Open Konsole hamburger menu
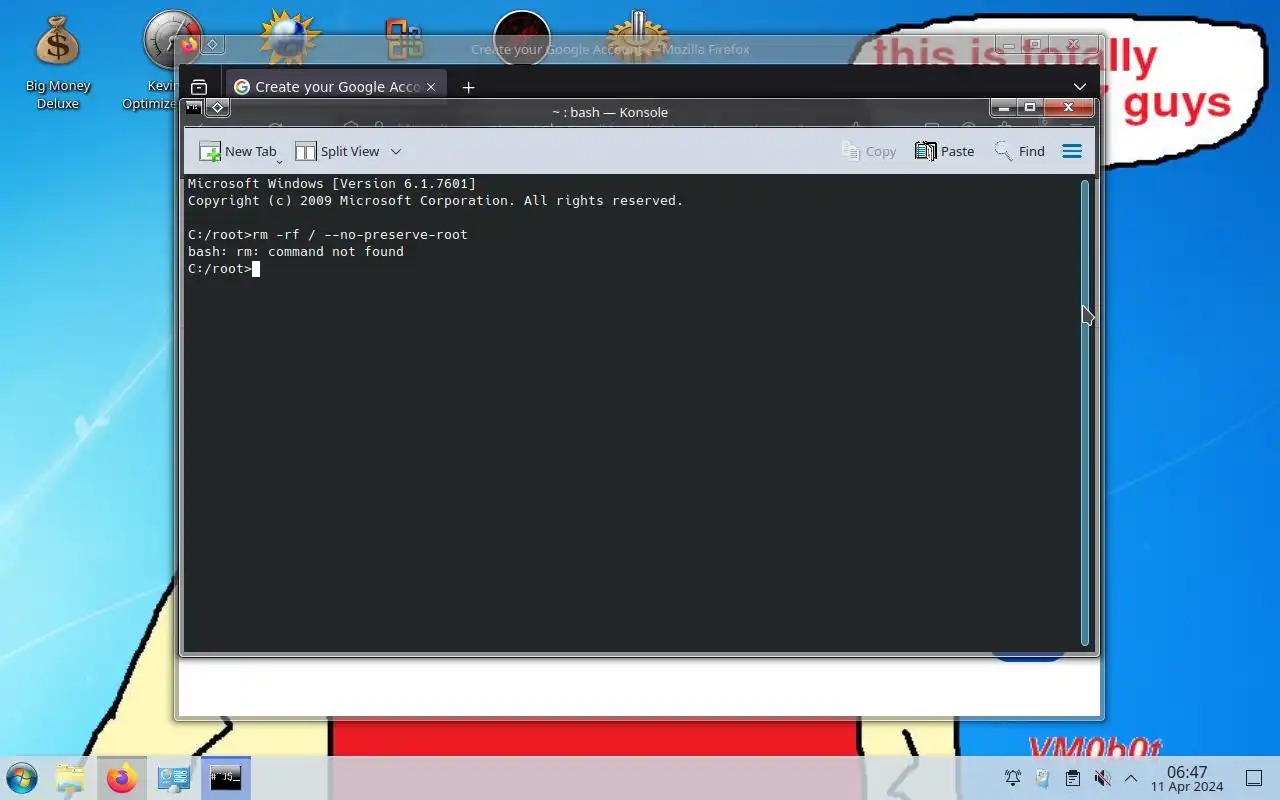 pos(1072,151)
